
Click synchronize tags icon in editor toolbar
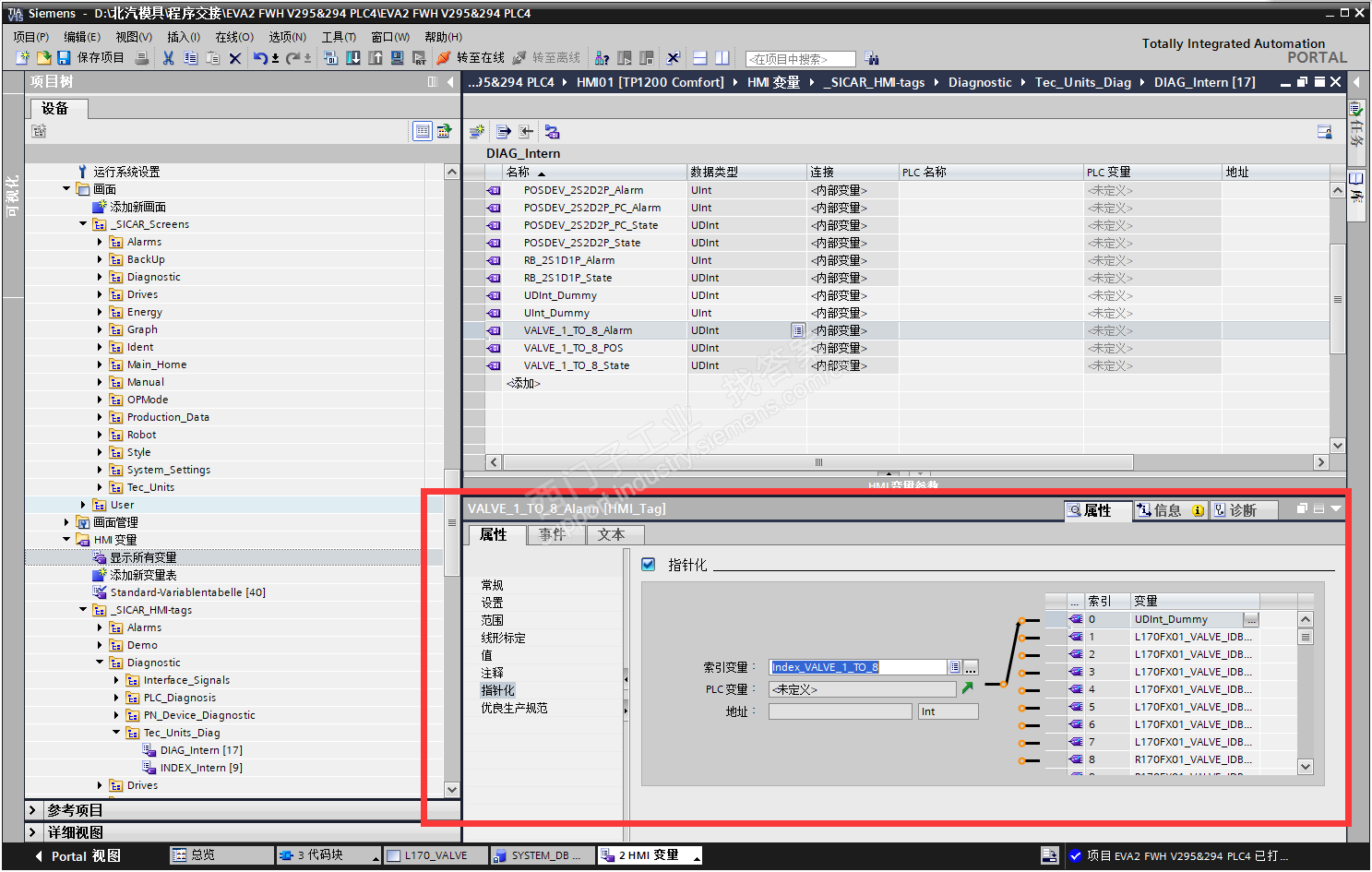coord(552,132)
